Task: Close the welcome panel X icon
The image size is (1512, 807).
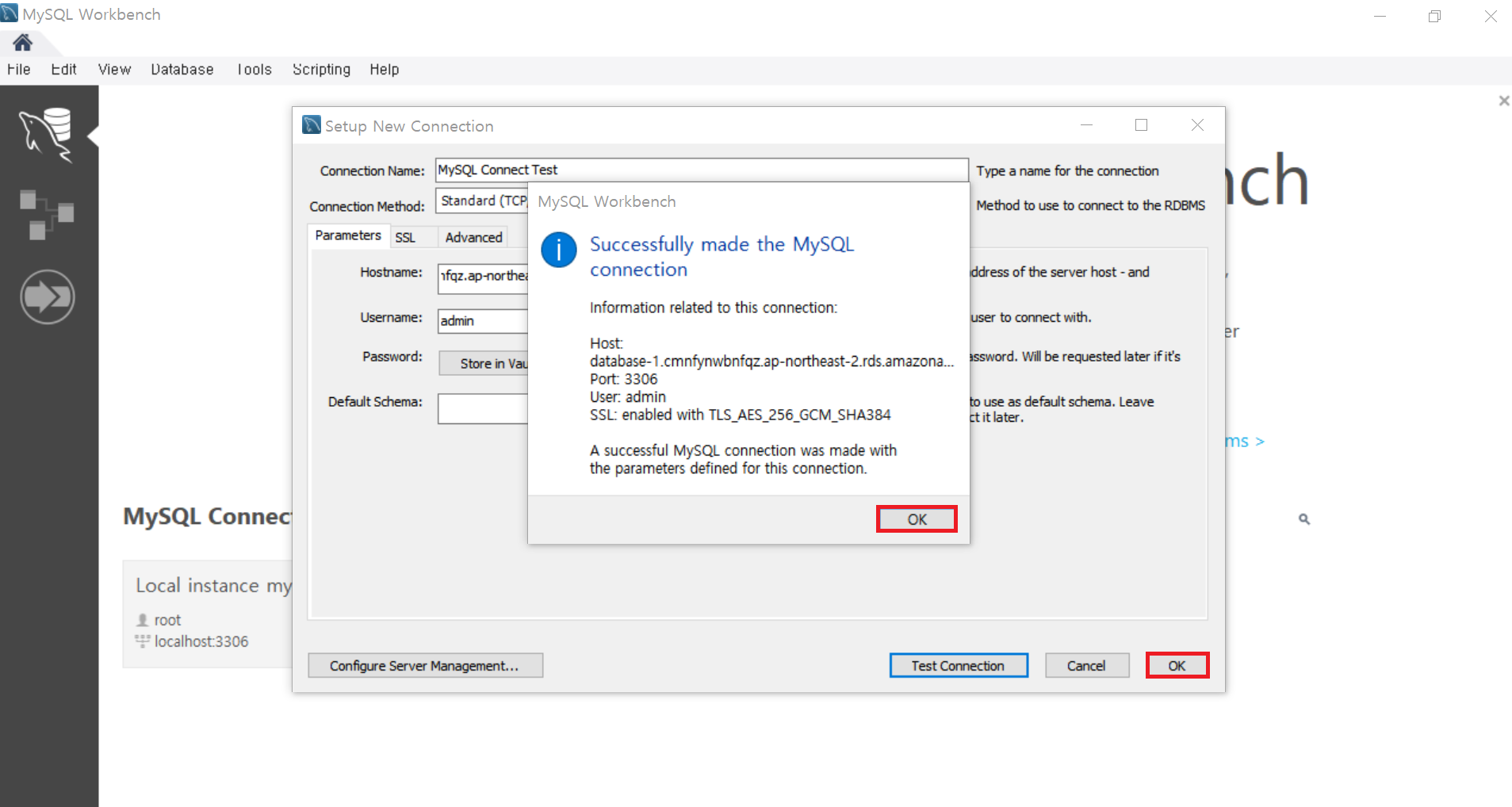Action: tap(1503, 101)
